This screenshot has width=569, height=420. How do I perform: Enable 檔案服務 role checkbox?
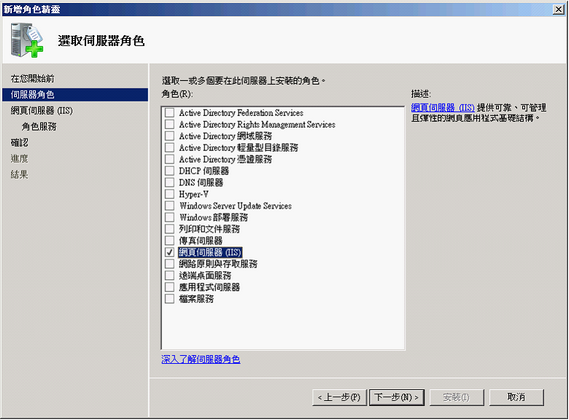pyautogui.click(x=169, y=299)
